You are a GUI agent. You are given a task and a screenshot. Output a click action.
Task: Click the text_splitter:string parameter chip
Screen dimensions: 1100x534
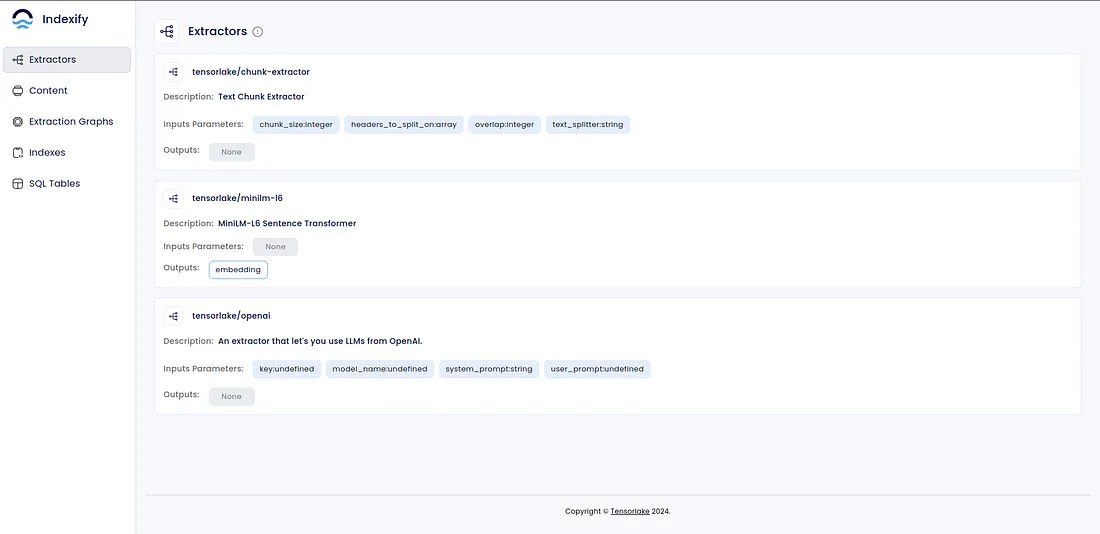point(588,125)
